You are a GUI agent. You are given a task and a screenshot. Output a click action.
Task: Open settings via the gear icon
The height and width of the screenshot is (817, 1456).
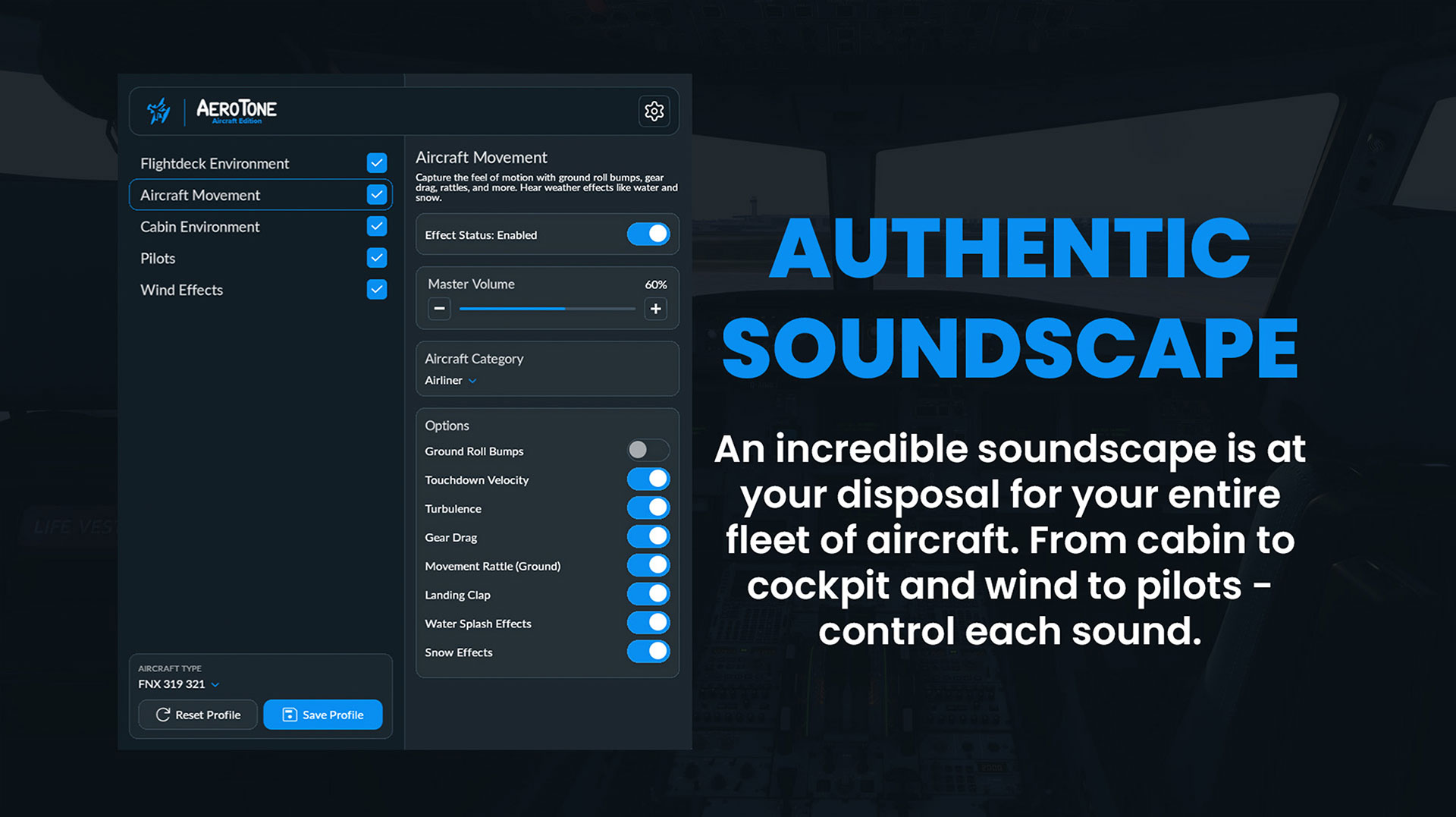click(654, 112)
